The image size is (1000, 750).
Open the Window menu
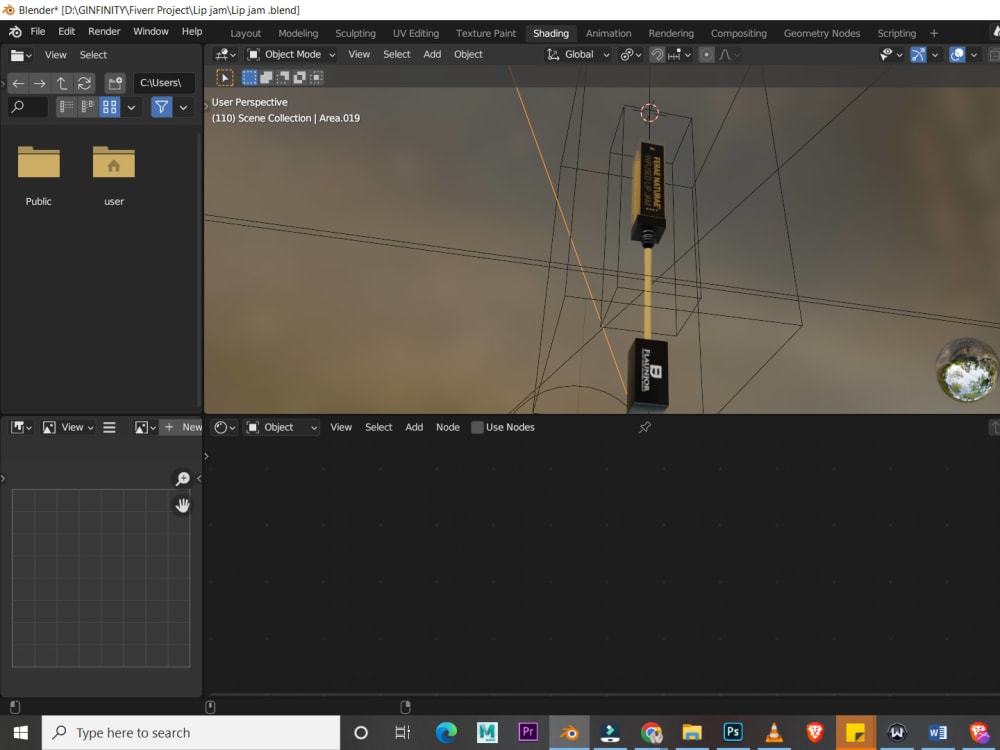(151, 31)
